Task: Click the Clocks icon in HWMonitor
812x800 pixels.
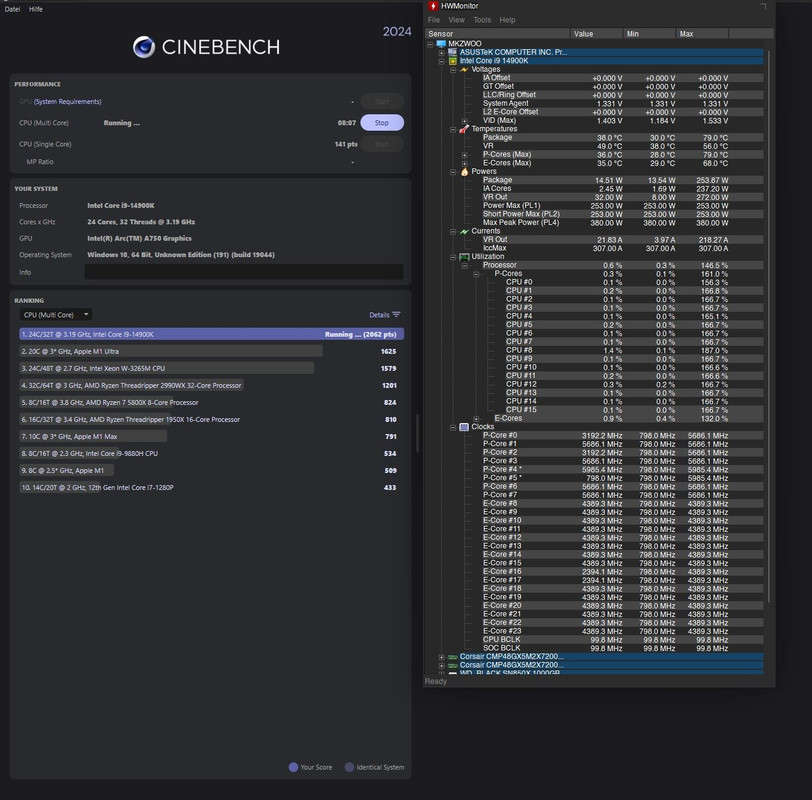Action: tap(464, 427)
